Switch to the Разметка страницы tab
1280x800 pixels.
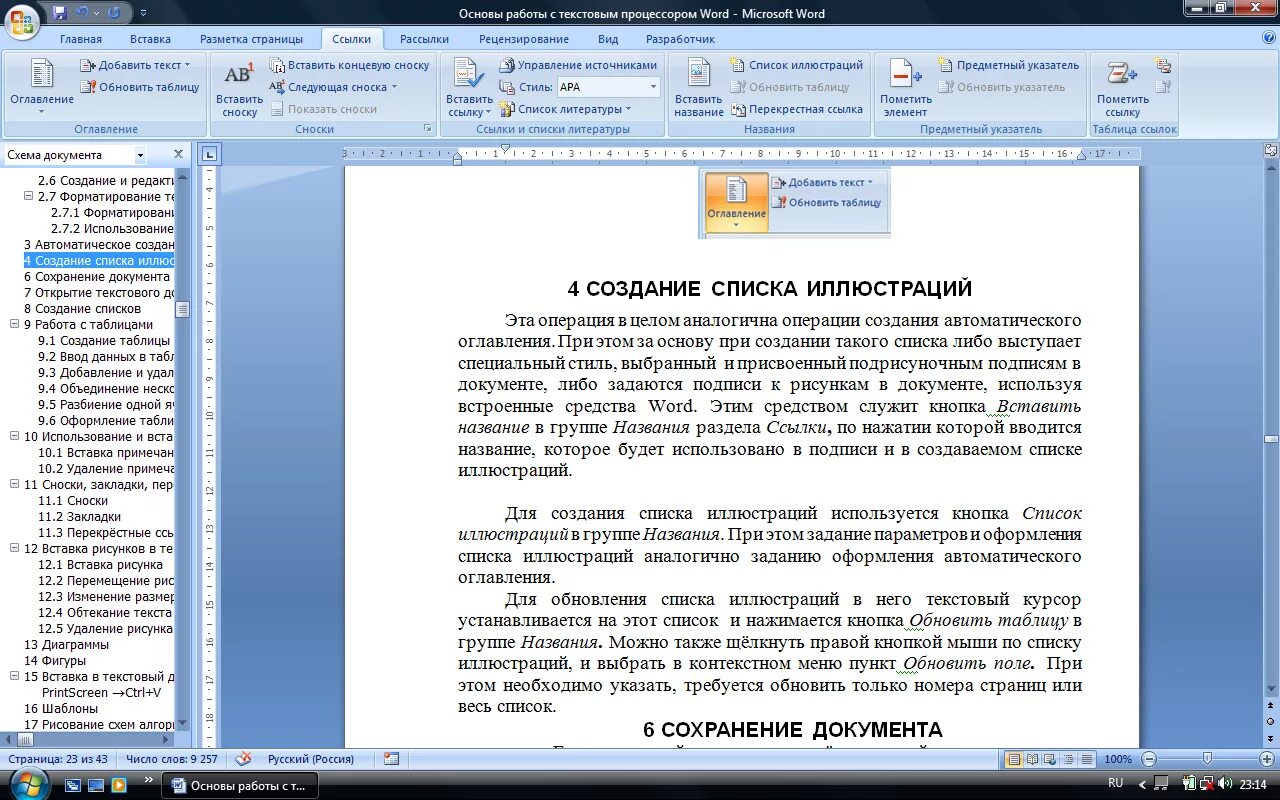pyautogui.click(x=251, y=39)
